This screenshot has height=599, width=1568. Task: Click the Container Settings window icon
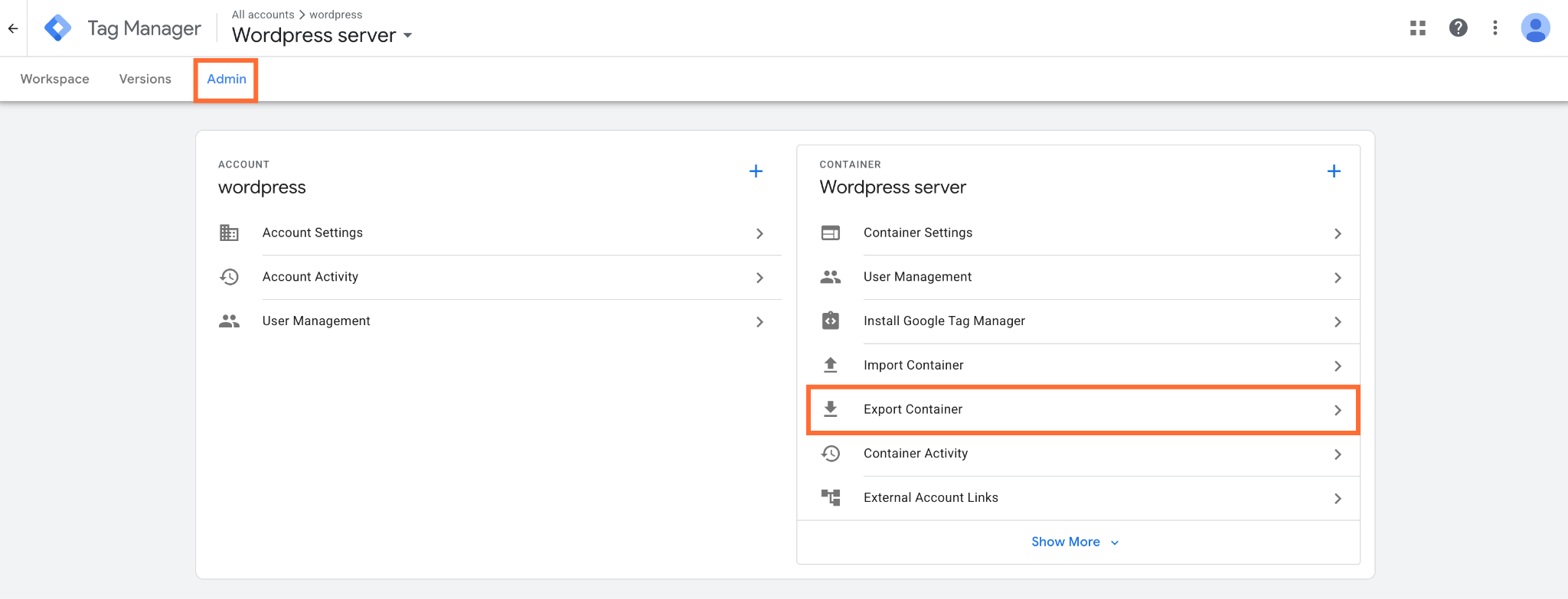pyautogui.click(x=831, y=233)
